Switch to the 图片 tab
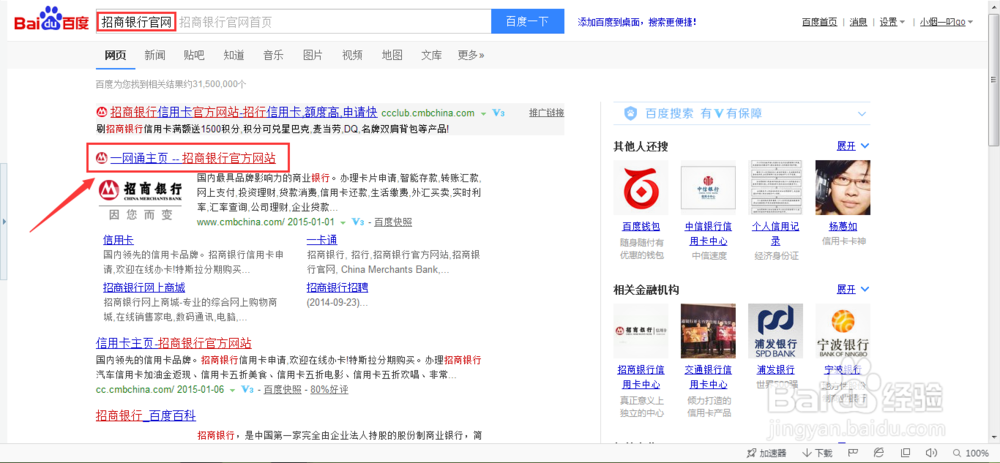The image size is (1000, 463). [312, 55]
